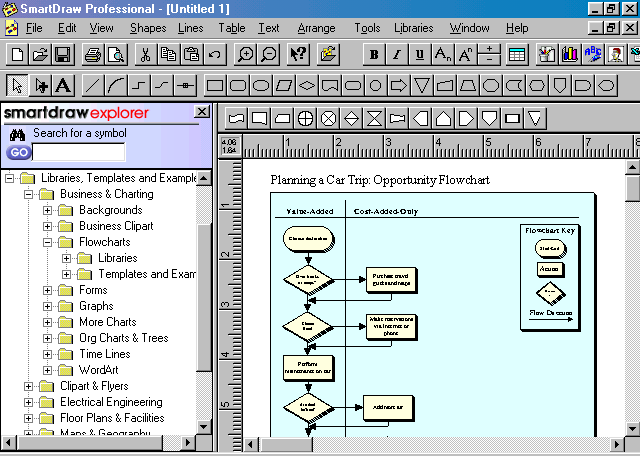The height and width of the screenshot is (456, 640).
Task: Expand the Org Charts & Trees folder
Action: 47,338
